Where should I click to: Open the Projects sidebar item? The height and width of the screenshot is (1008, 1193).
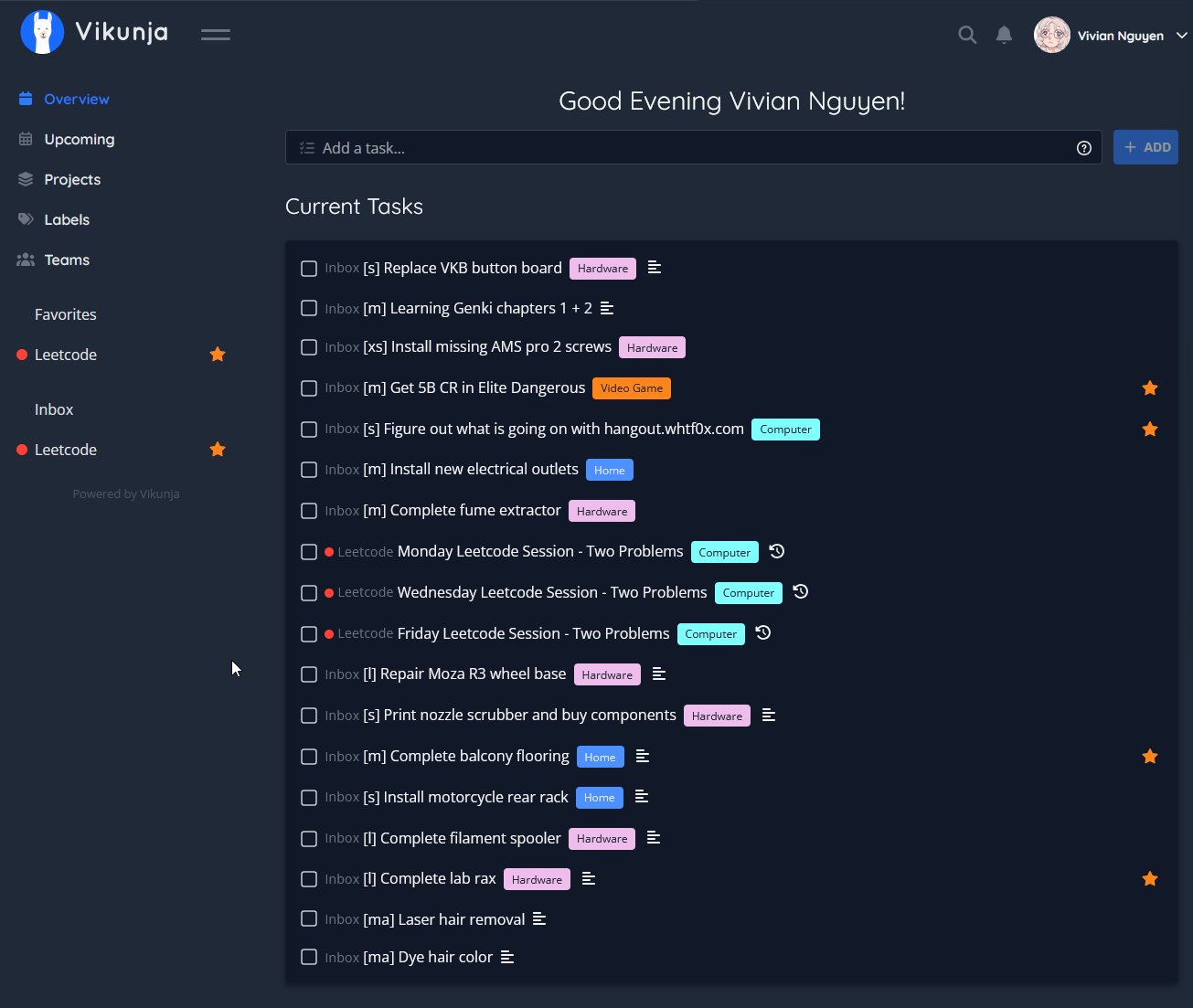(72, 179)
